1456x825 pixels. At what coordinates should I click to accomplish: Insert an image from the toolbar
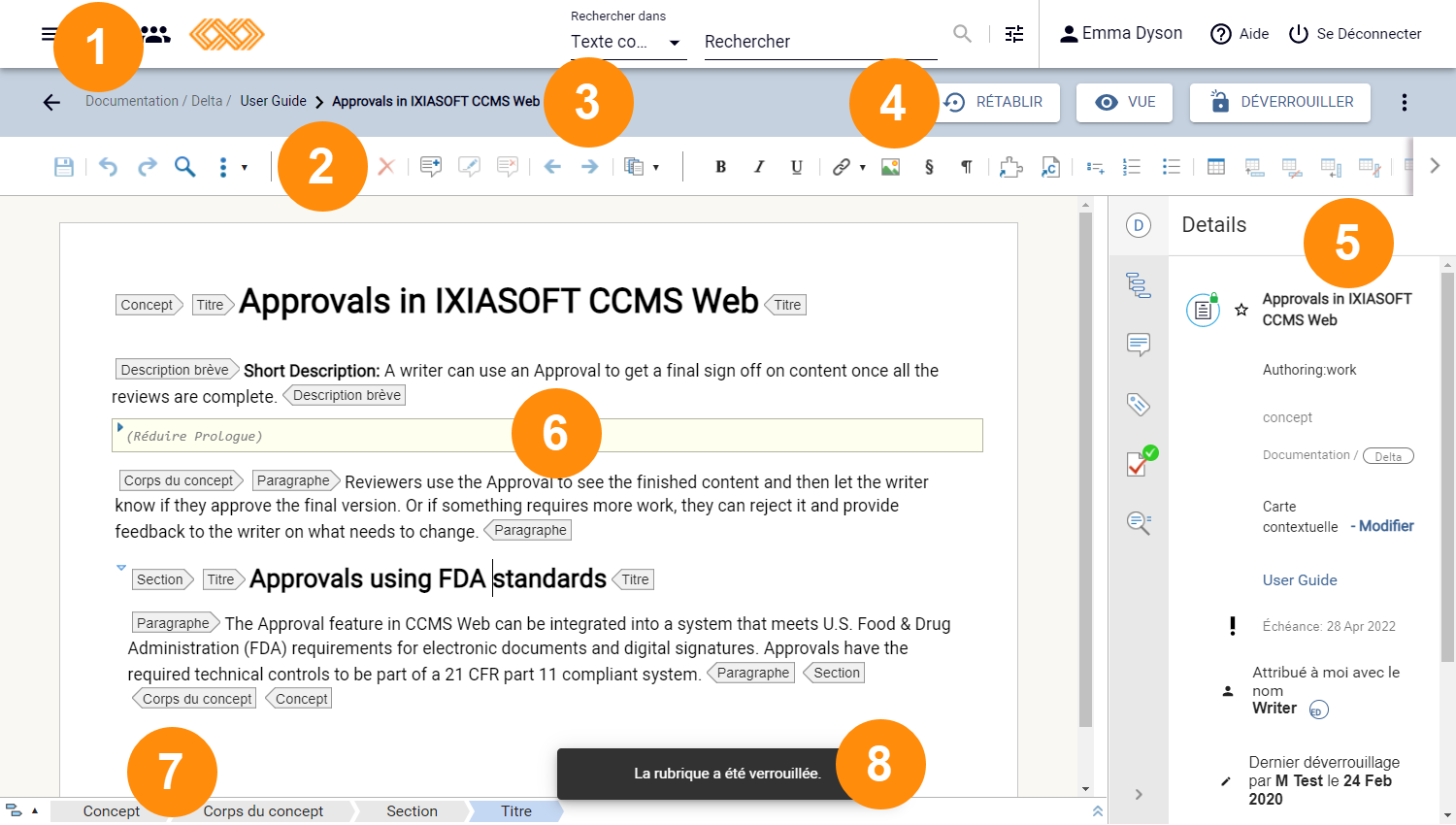point(890,167)
